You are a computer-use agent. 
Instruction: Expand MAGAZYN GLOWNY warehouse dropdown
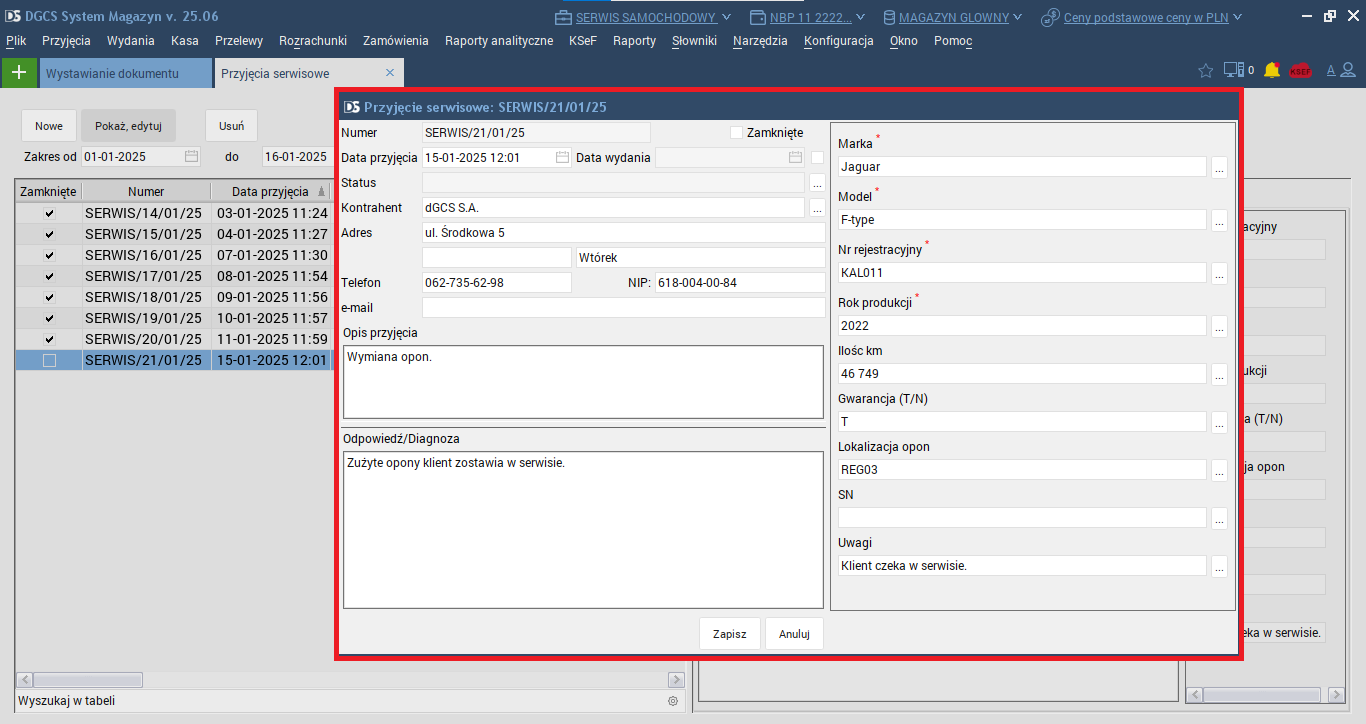point(1017,17)
